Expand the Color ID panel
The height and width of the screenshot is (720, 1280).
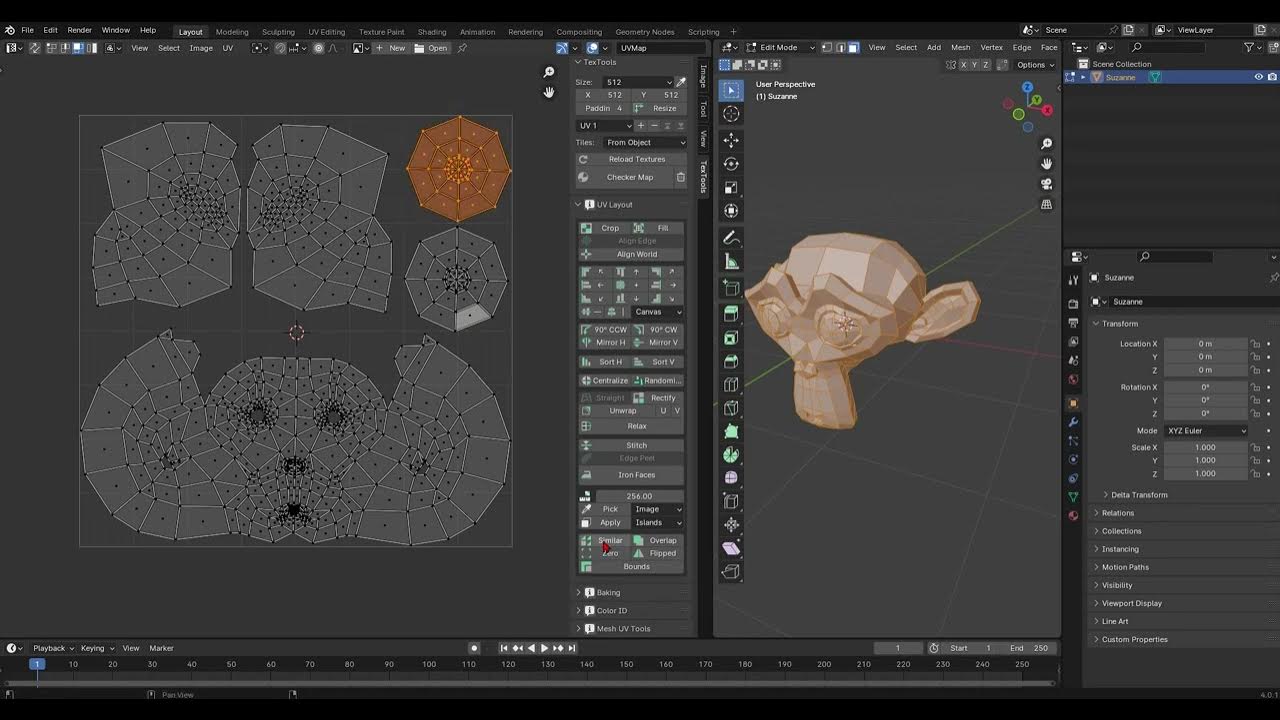[611, 611]
